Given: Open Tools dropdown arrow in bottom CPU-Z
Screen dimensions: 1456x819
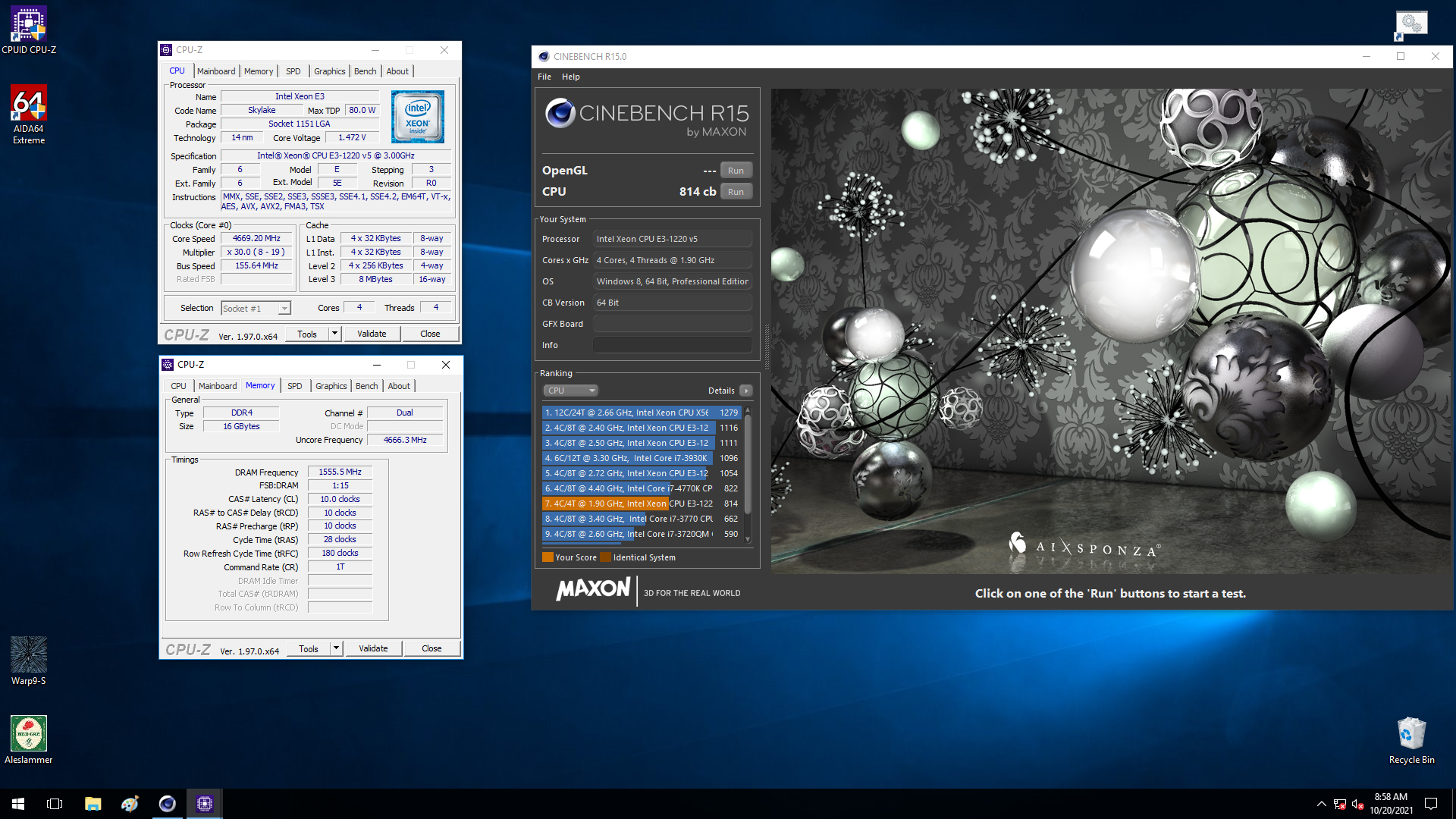Looking at the screenshot, I should tap(336, 648).
